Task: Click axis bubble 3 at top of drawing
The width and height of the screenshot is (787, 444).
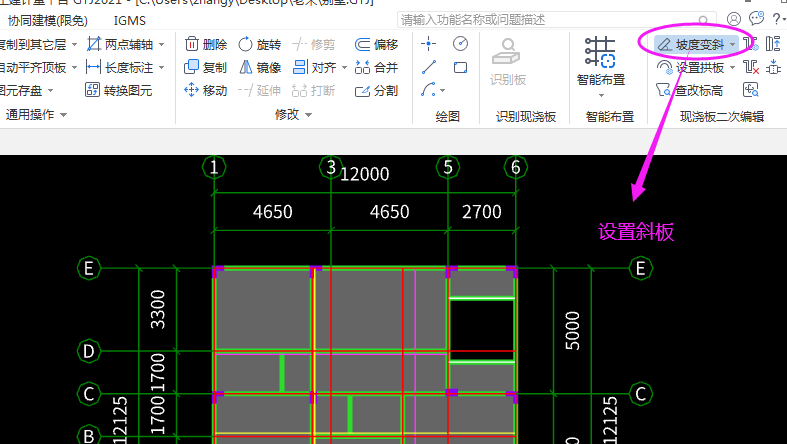Action: 331,167
